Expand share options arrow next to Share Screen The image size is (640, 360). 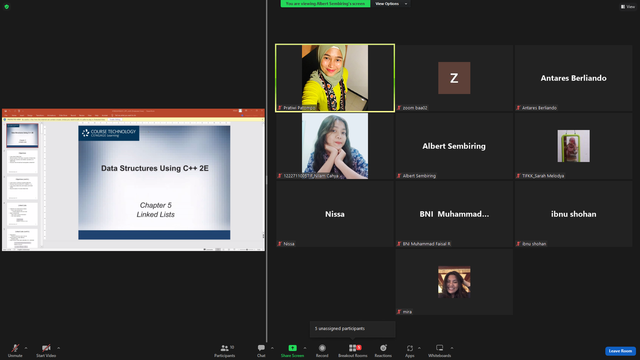(x=305, y=348)
